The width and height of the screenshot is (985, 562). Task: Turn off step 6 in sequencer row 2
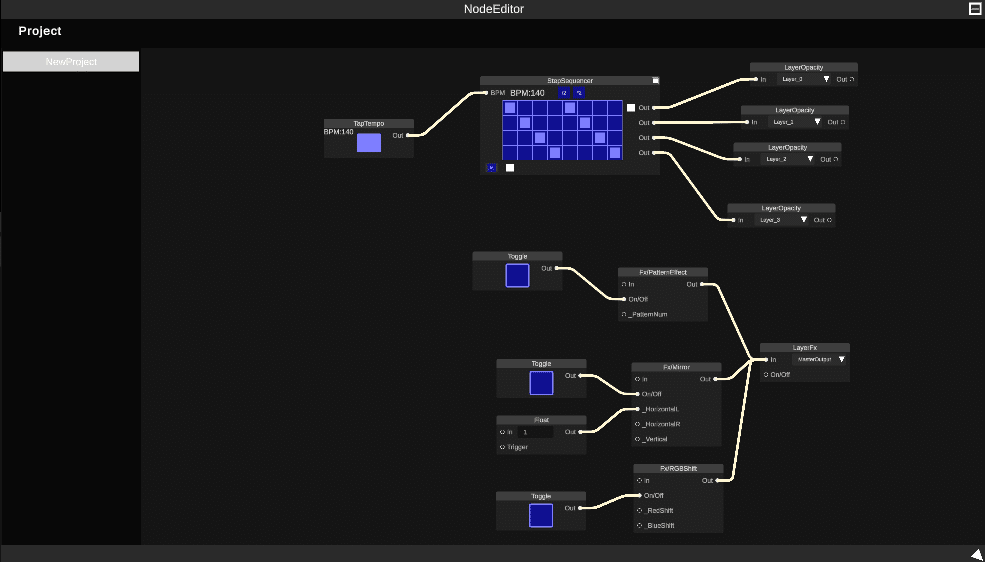click(x=585, y=122)
